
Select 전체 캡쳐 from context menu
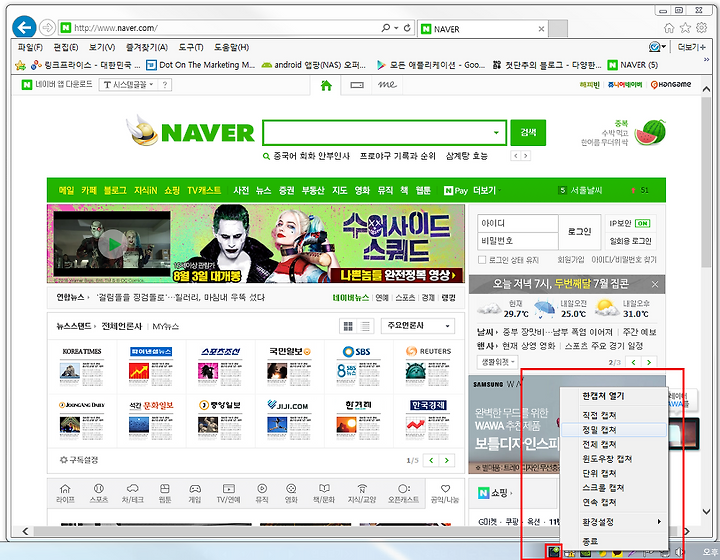point(599,444)
